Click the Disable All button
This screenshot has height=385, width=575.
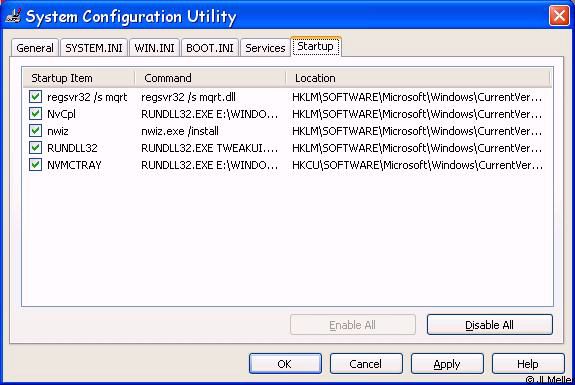pyautogui.click(x=490, y=325)
